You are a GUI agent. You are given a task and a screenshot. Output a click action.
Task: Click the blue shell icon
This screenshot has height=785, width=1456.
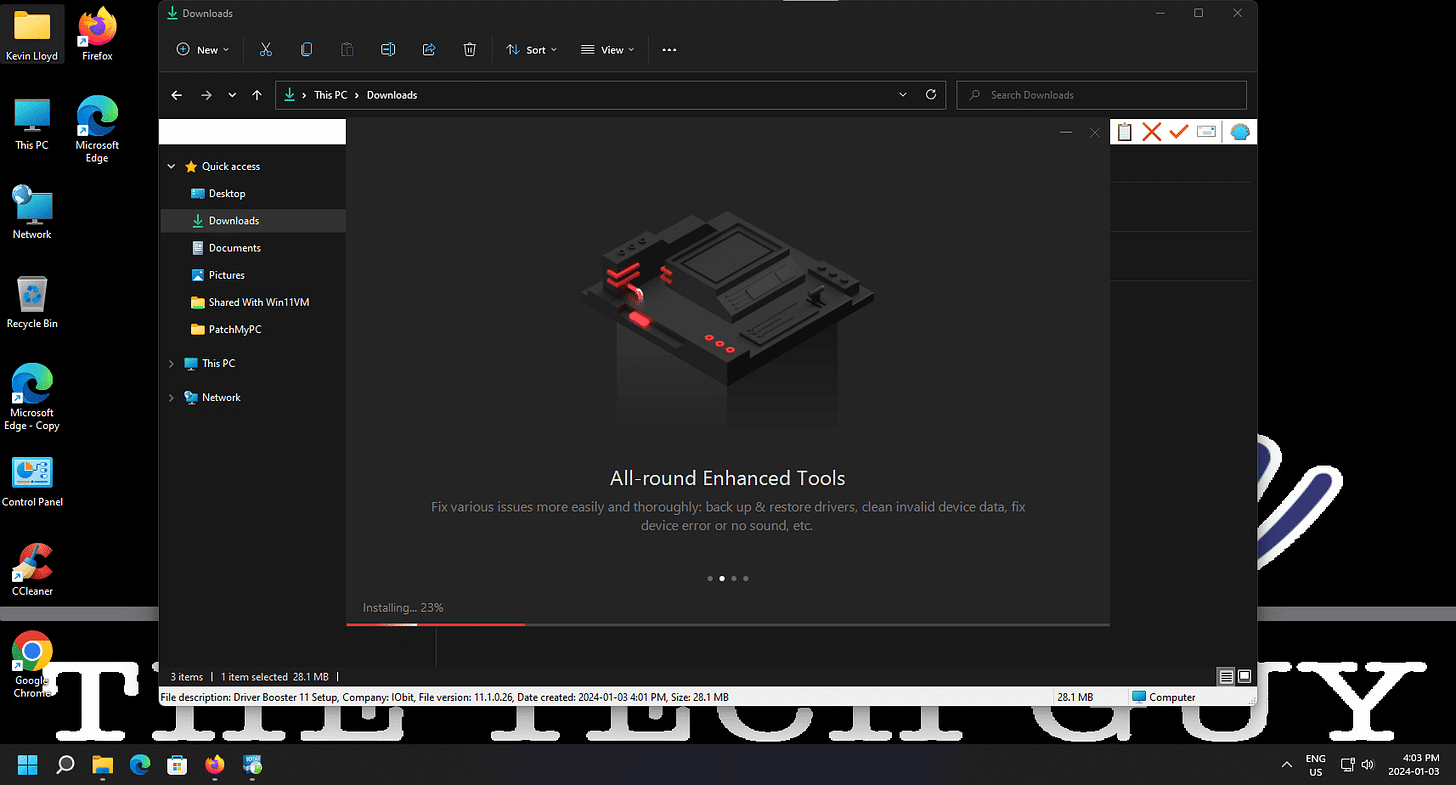point(1240,132)
